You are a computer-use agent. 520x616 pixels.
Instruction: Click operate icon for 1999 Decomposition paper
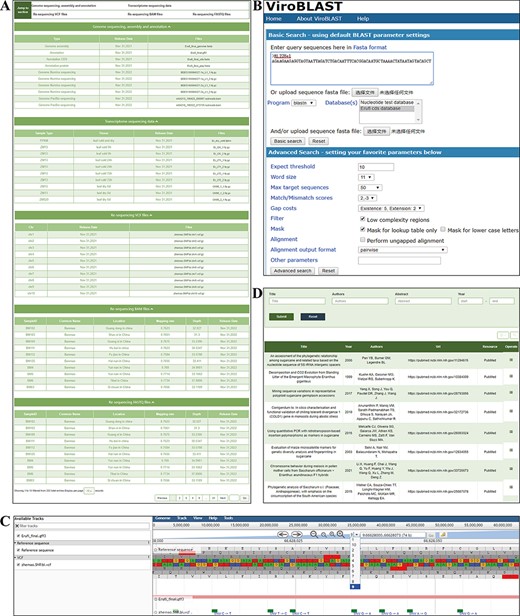pyautogui.click(x=511, y=376)
